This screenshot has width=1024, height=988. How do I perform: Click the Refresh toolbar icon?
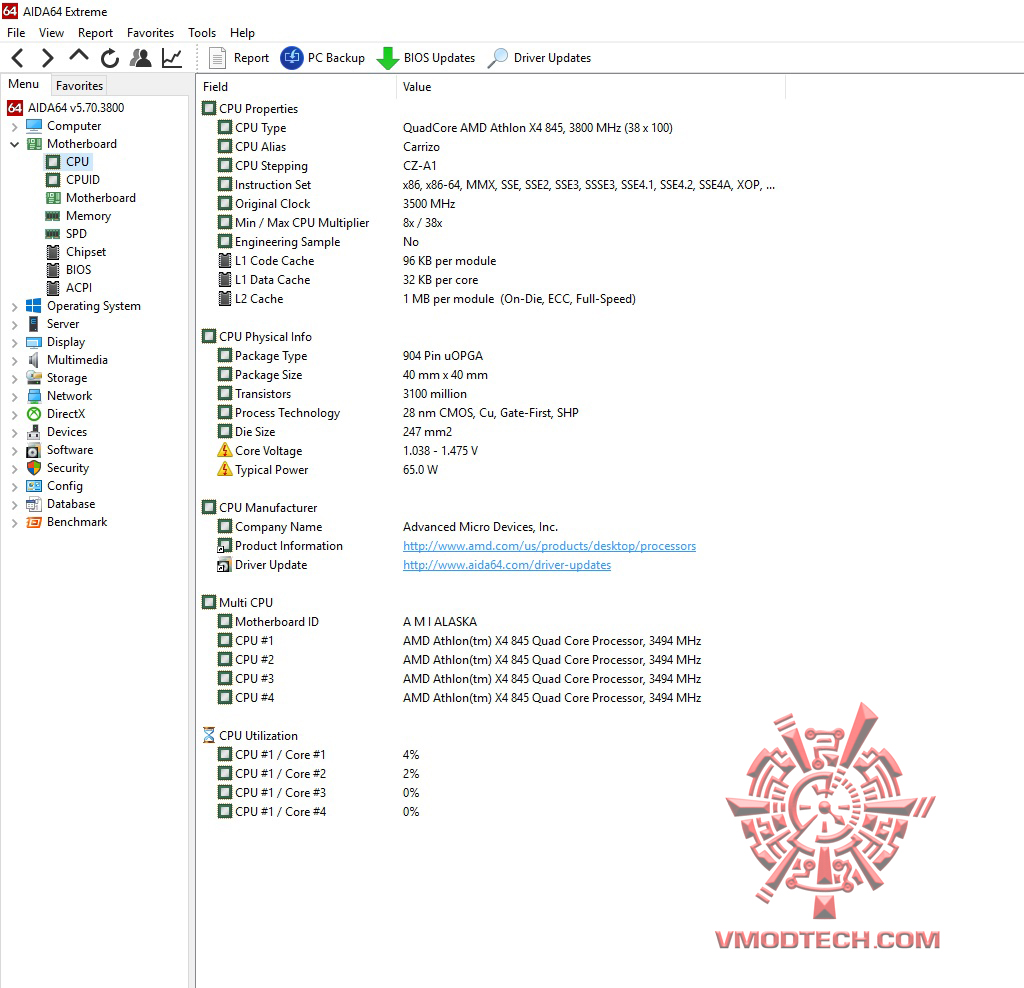tap(110, 58)
